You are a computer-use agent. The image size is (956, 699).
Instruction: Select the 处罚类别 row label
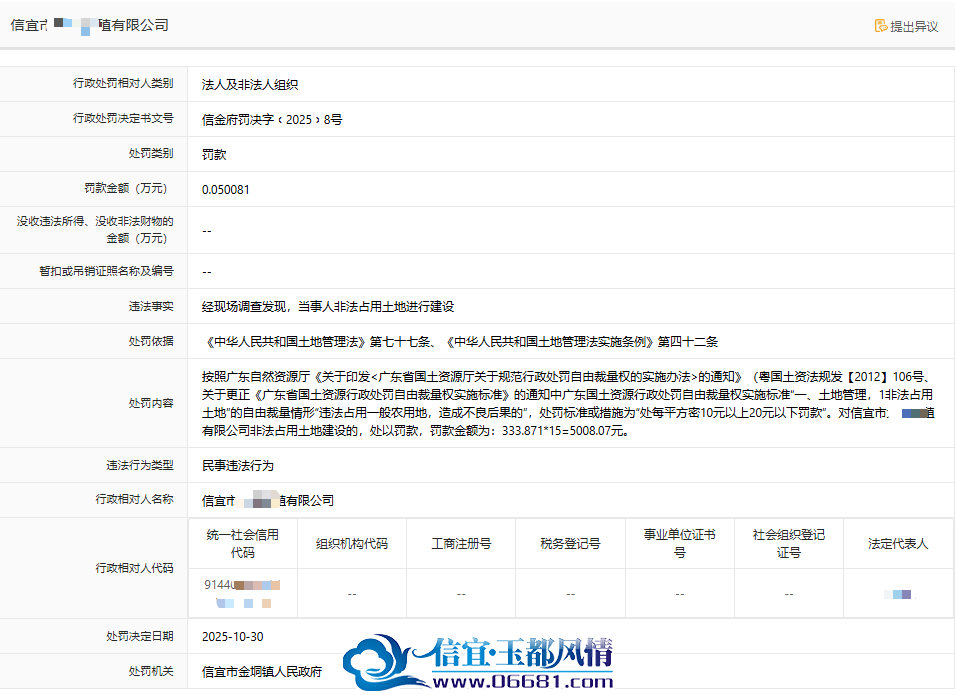pos(151,153)
